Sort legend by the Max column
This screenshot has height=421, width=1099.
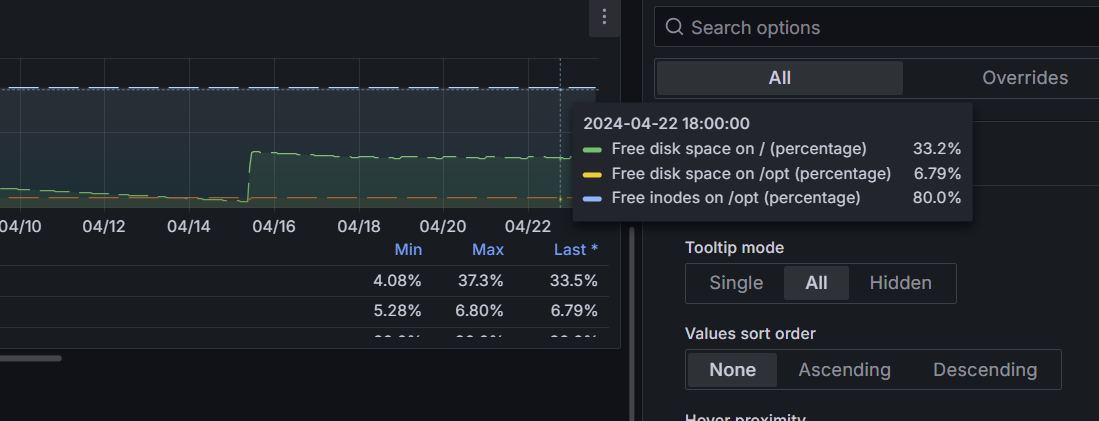[x=488, y=250]
